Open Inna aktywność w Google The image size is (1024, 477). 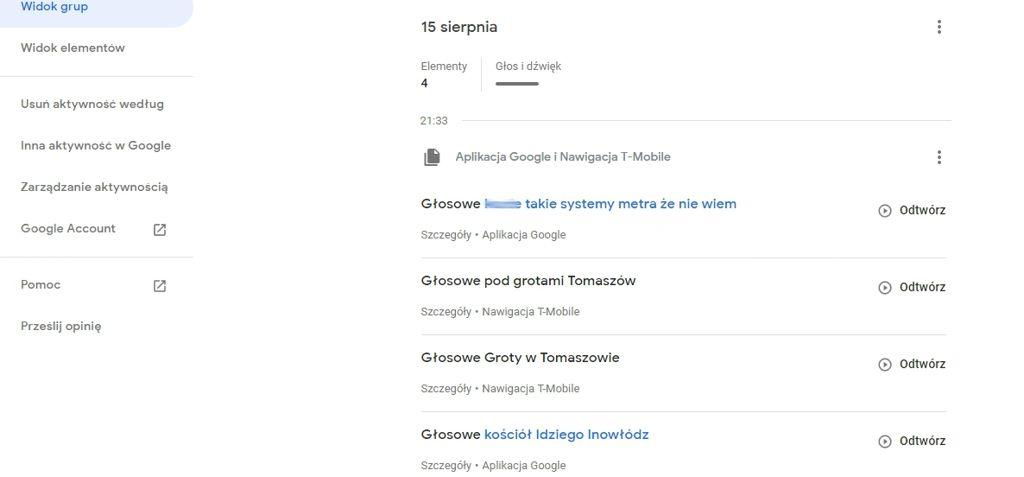[95, 146]
